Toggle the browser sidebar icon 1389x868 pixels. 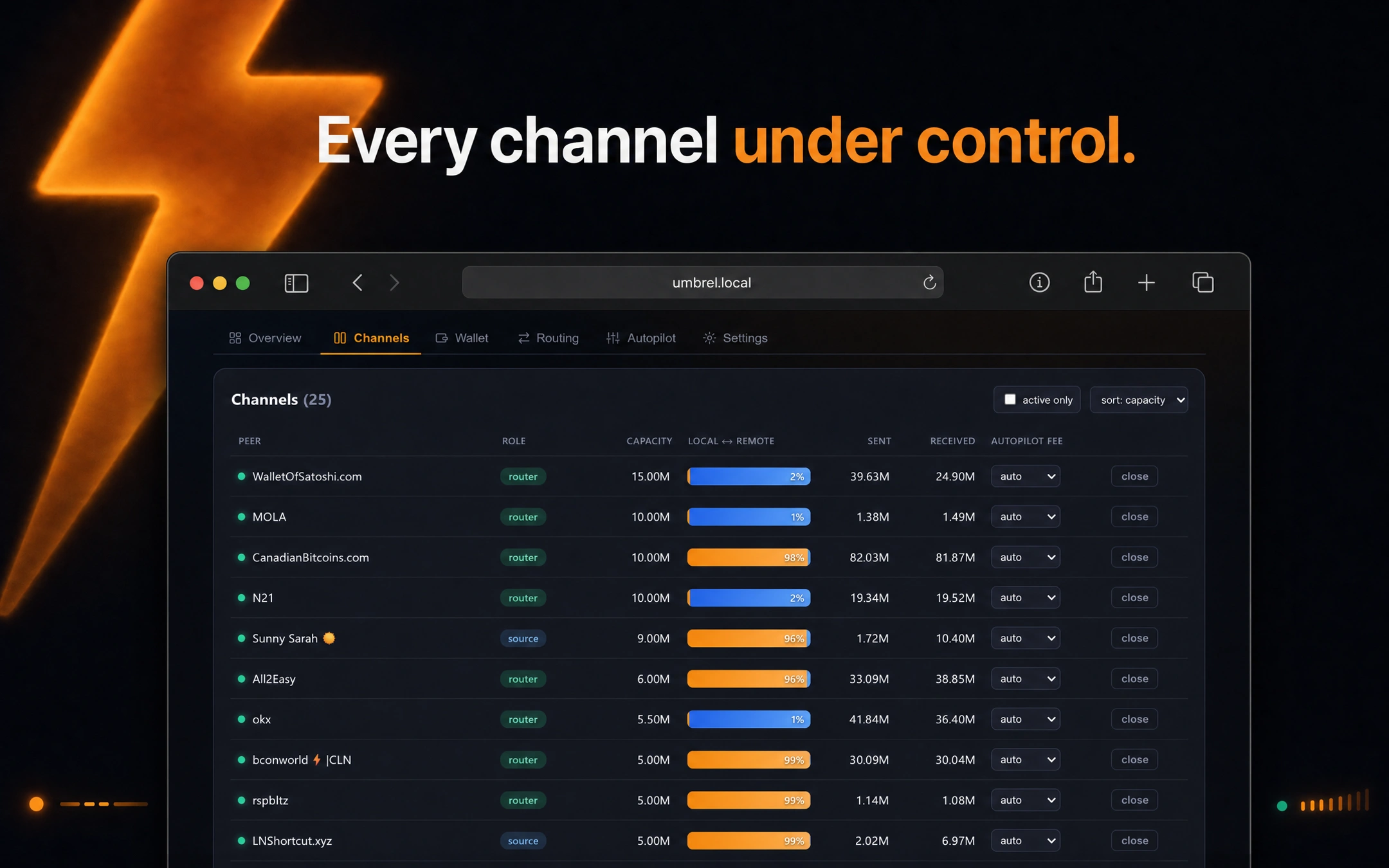pos(296,283)
